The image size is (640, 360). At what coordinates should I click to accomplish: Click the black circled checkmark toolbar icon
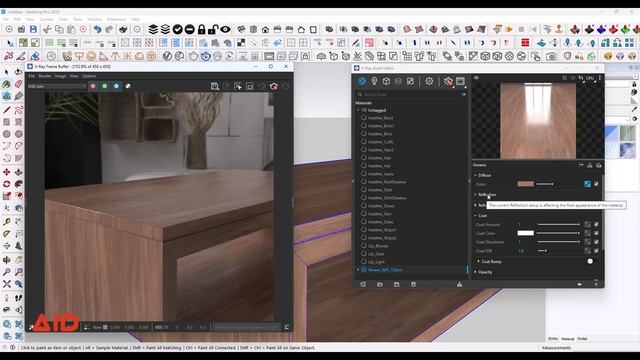click(x=178, y=29)
